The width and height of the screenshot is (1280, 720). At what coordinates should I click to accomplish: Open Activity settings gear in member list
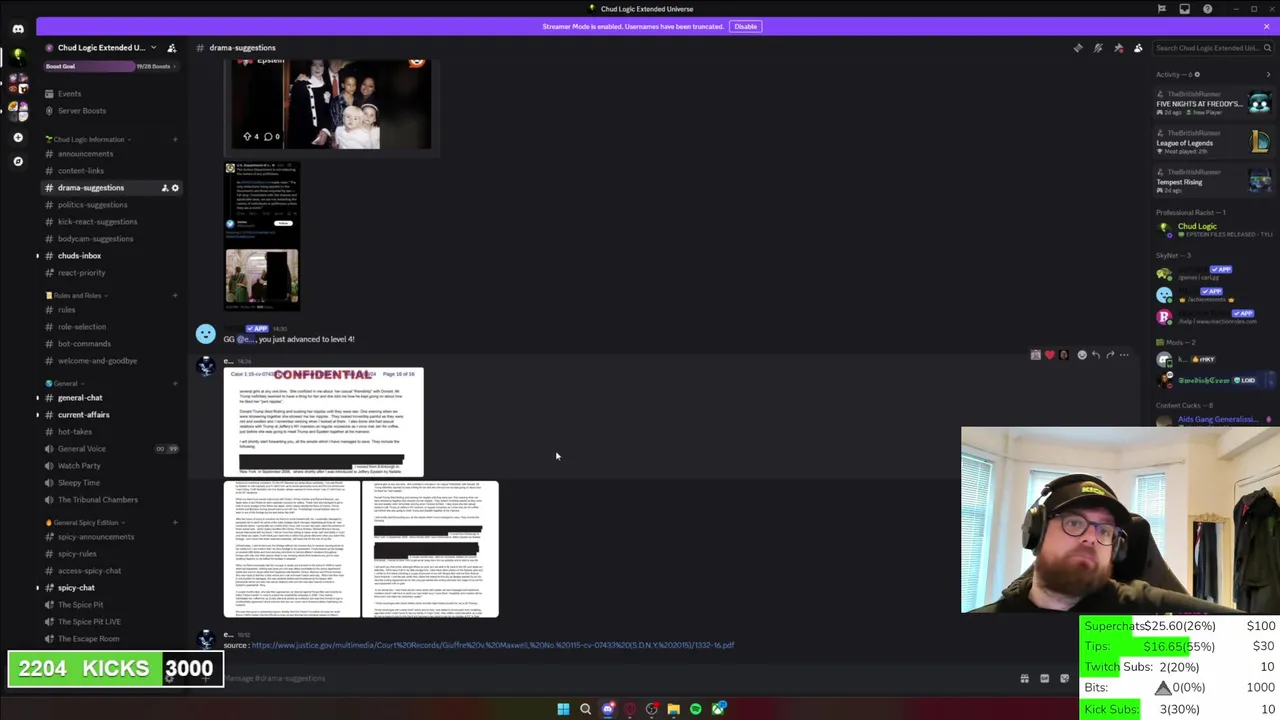(x=1197, y=75)
